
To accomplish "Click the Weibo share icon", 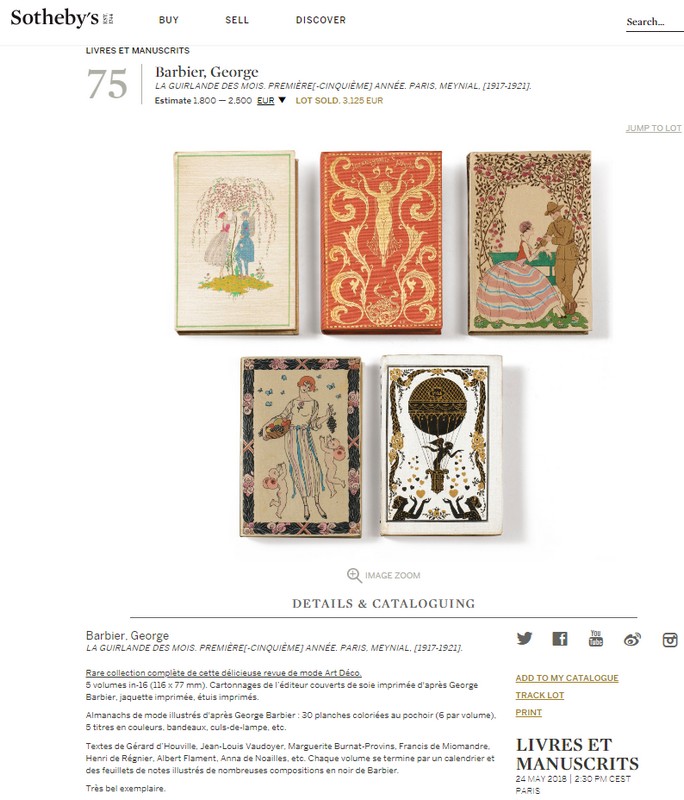I will (x=632, y=639).
